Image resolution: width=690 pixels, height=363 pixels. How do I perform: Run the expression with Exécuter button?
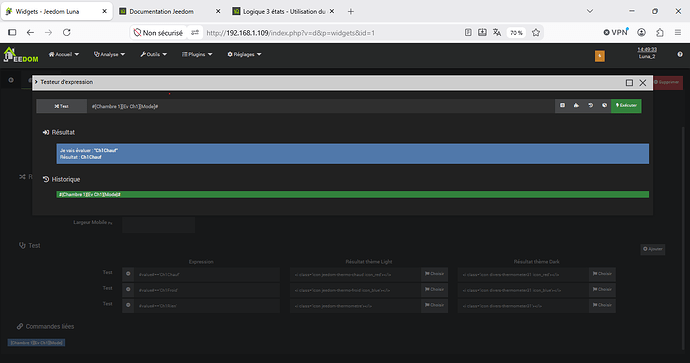(626, 106)
